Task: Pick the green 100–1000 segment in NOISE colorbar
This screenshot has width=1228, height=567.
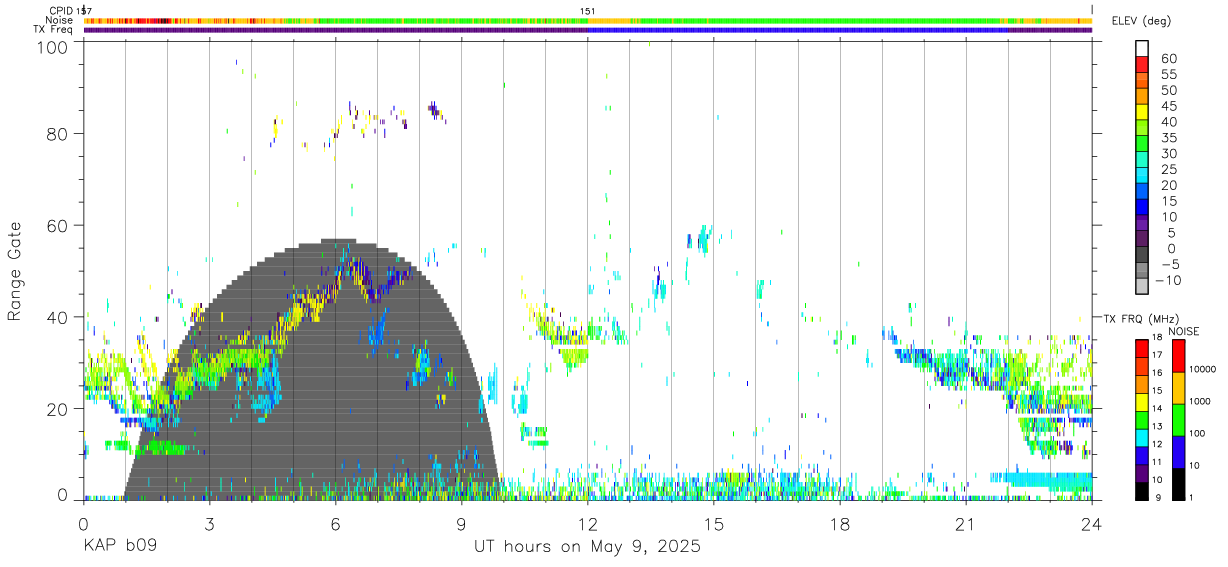Action: pyautogui.click(x=1177, y=420)
